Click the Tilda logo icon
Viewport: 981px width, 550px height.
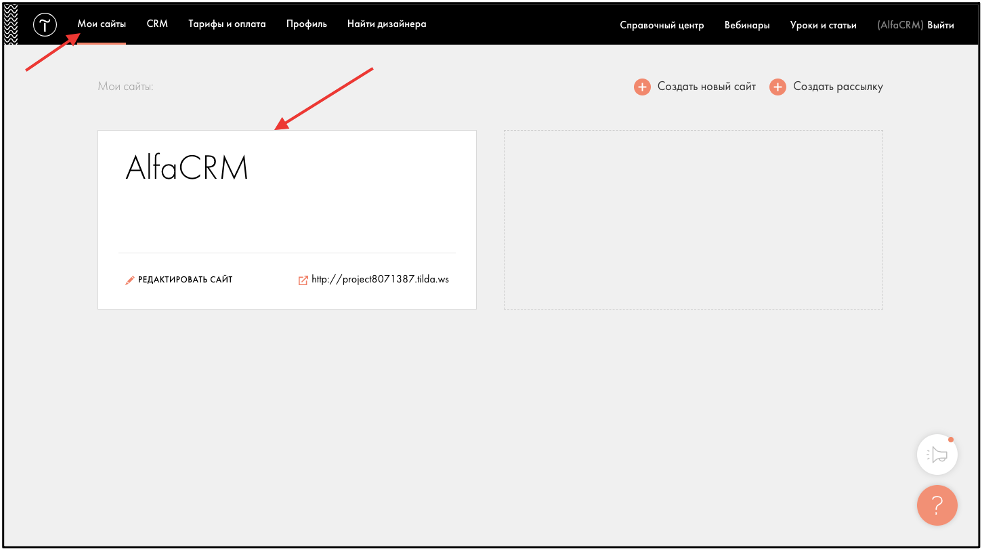[45, 25]
